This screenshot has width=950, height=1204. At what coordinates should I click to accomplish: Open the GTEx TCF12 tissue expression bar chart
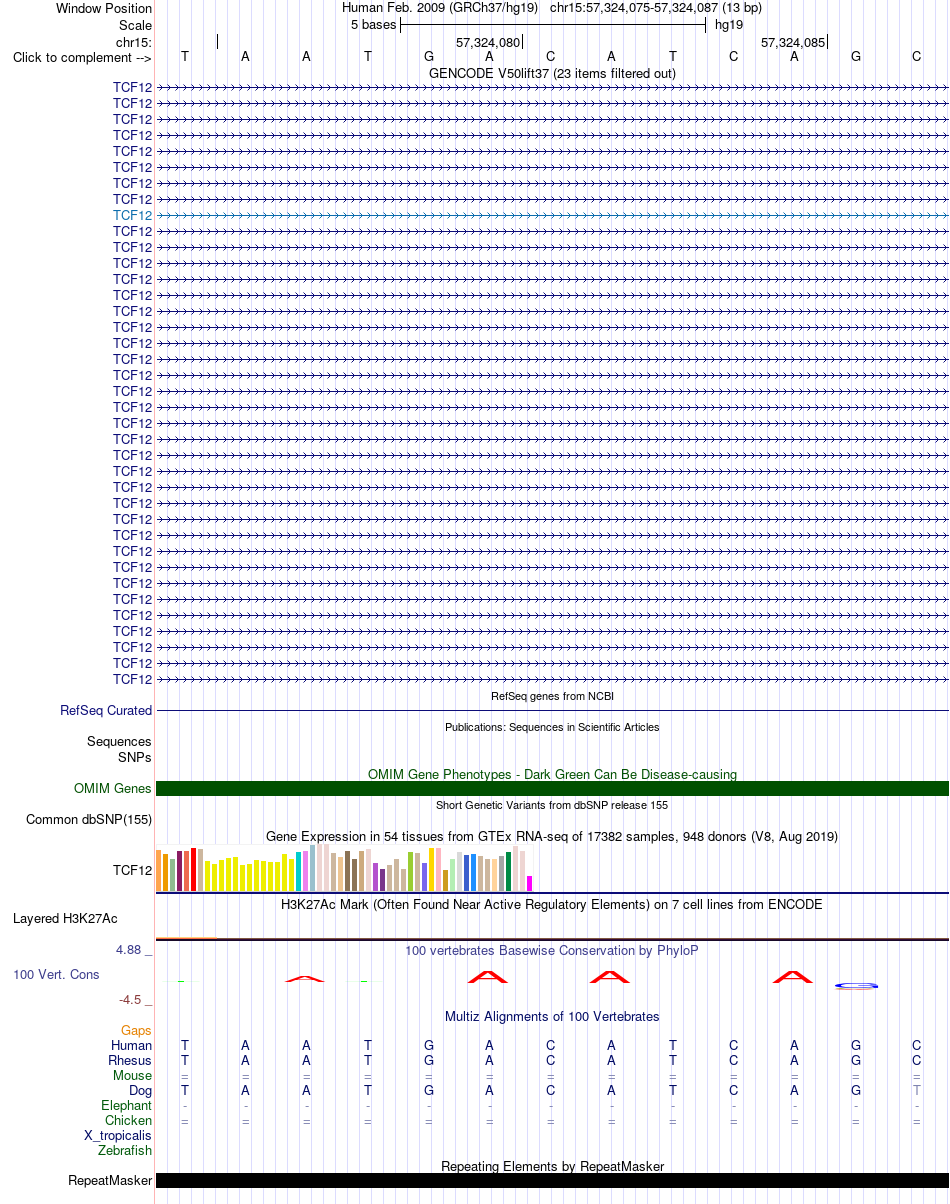pos(345,868)
